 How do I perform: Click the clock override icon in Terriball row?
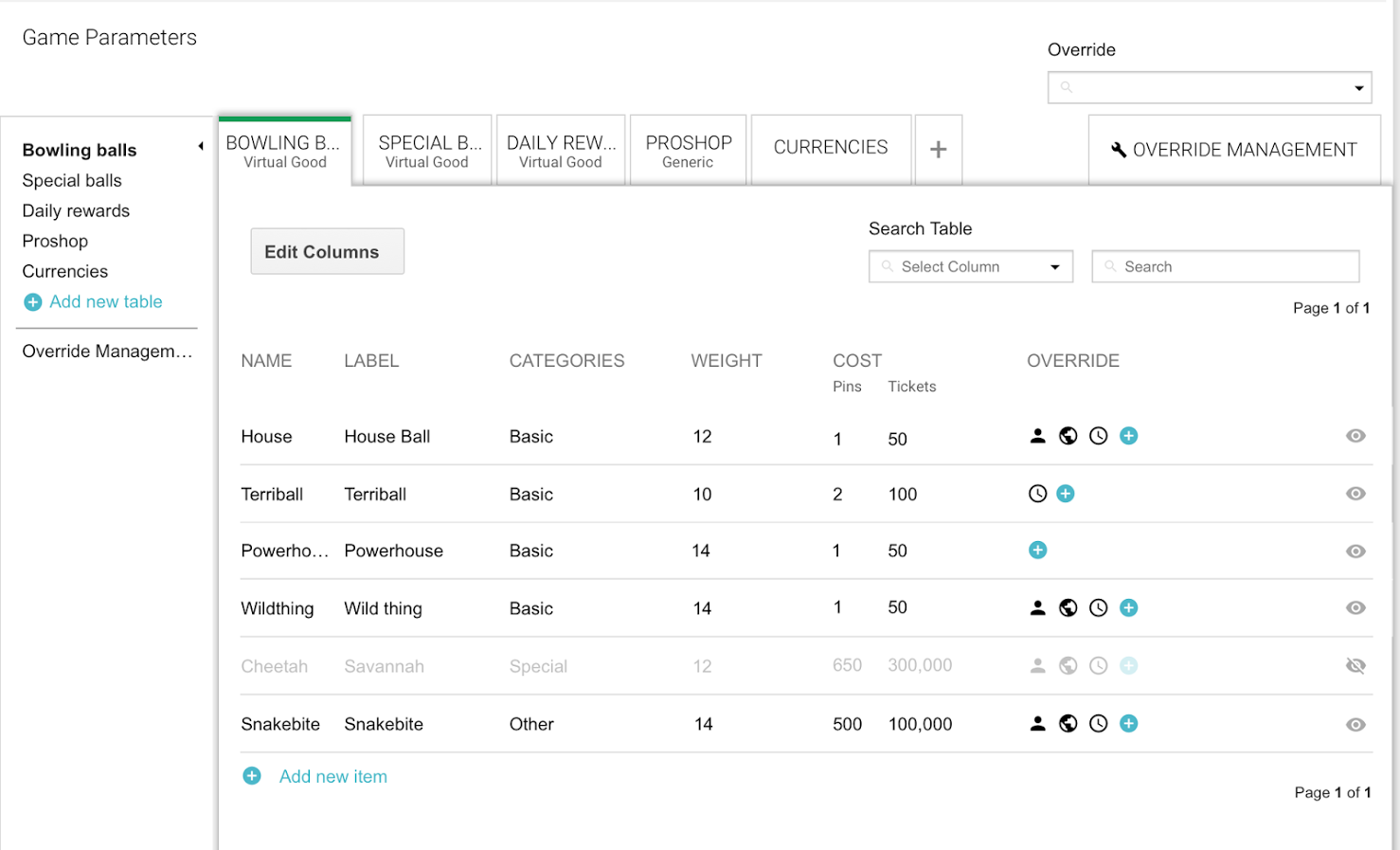(1038, 494)
